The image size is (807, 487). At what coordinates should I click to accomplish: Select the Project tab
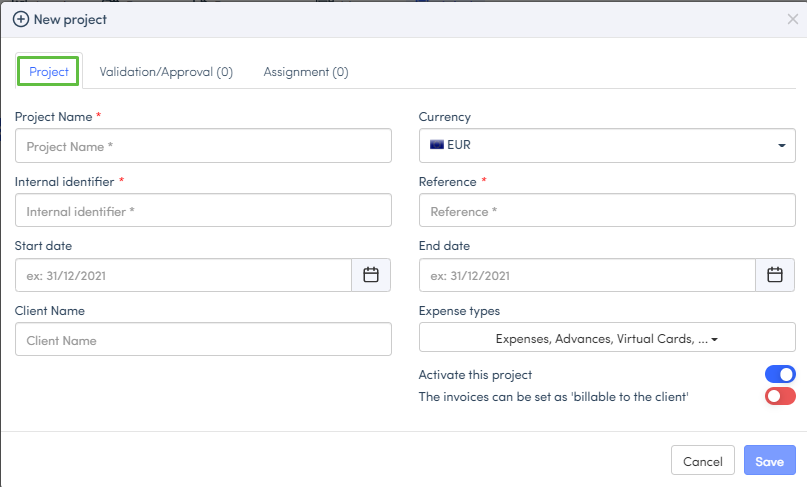click(49, 72)
